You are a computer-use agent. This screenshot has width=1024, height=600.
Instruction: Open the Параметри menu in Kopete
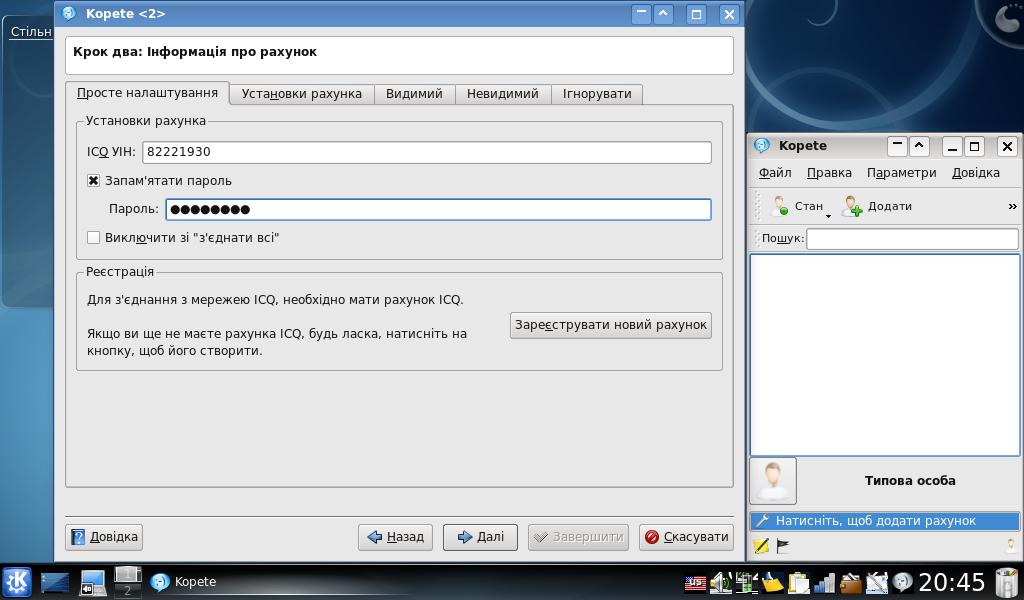tap(901, 173)
